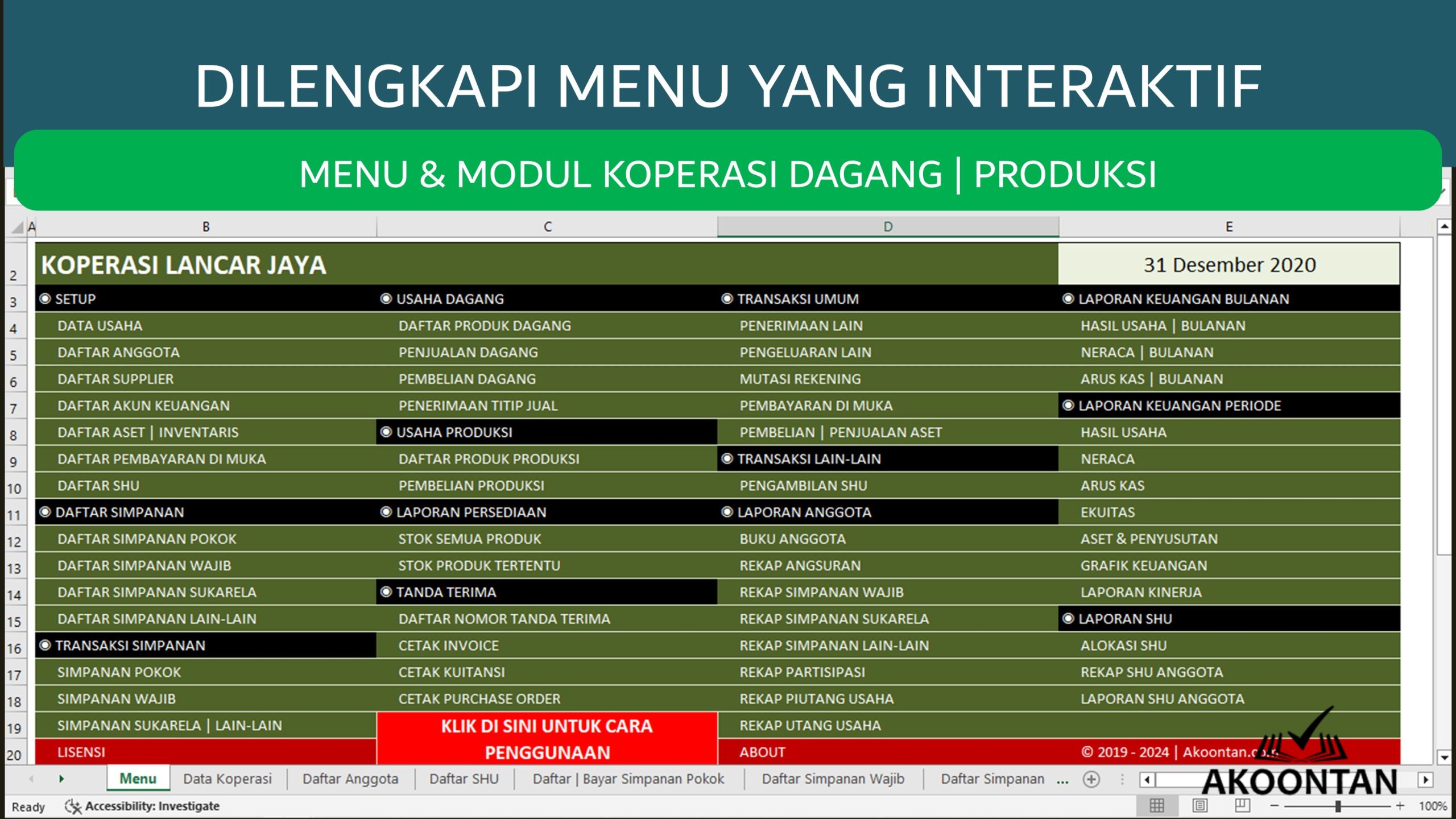Switch to the Menu sheet tab

point(138,779)
